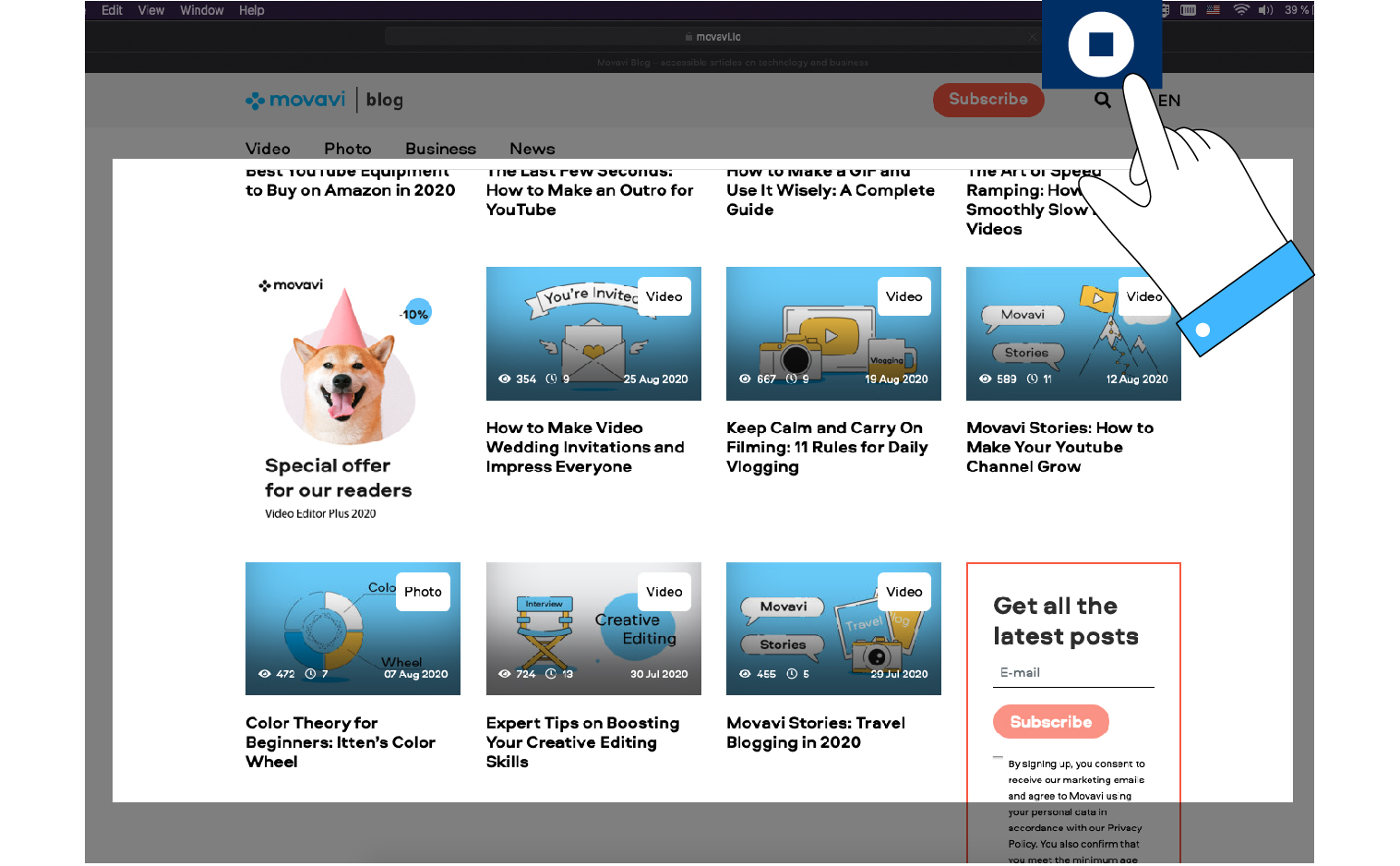Click the eye views icon showing 667
The width and height of the screenshot is (1400, 866).
(745, 379)
